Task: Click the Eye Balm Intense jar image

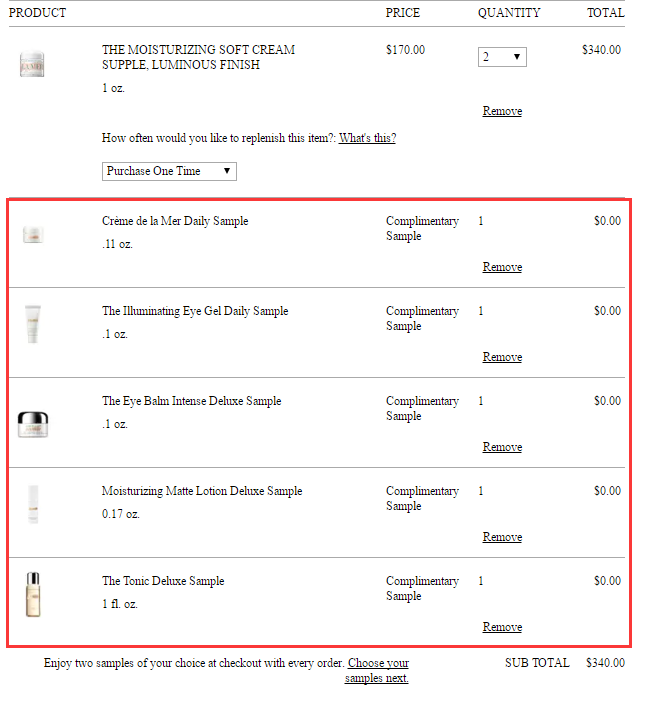Action: [33, 424]
